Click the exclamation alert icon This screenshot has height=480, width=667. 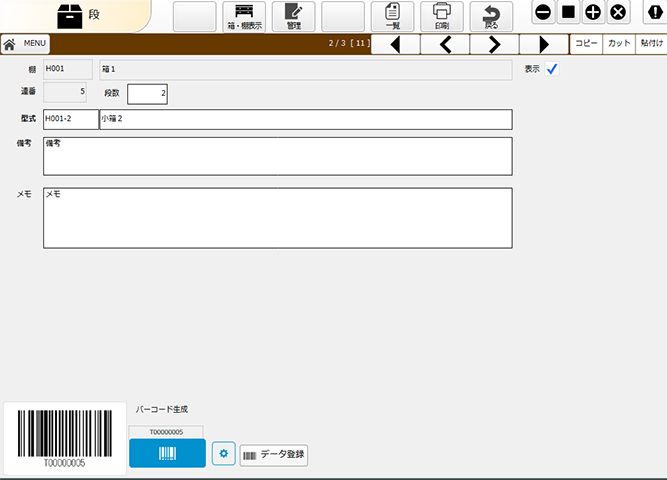tap(653, 13)
